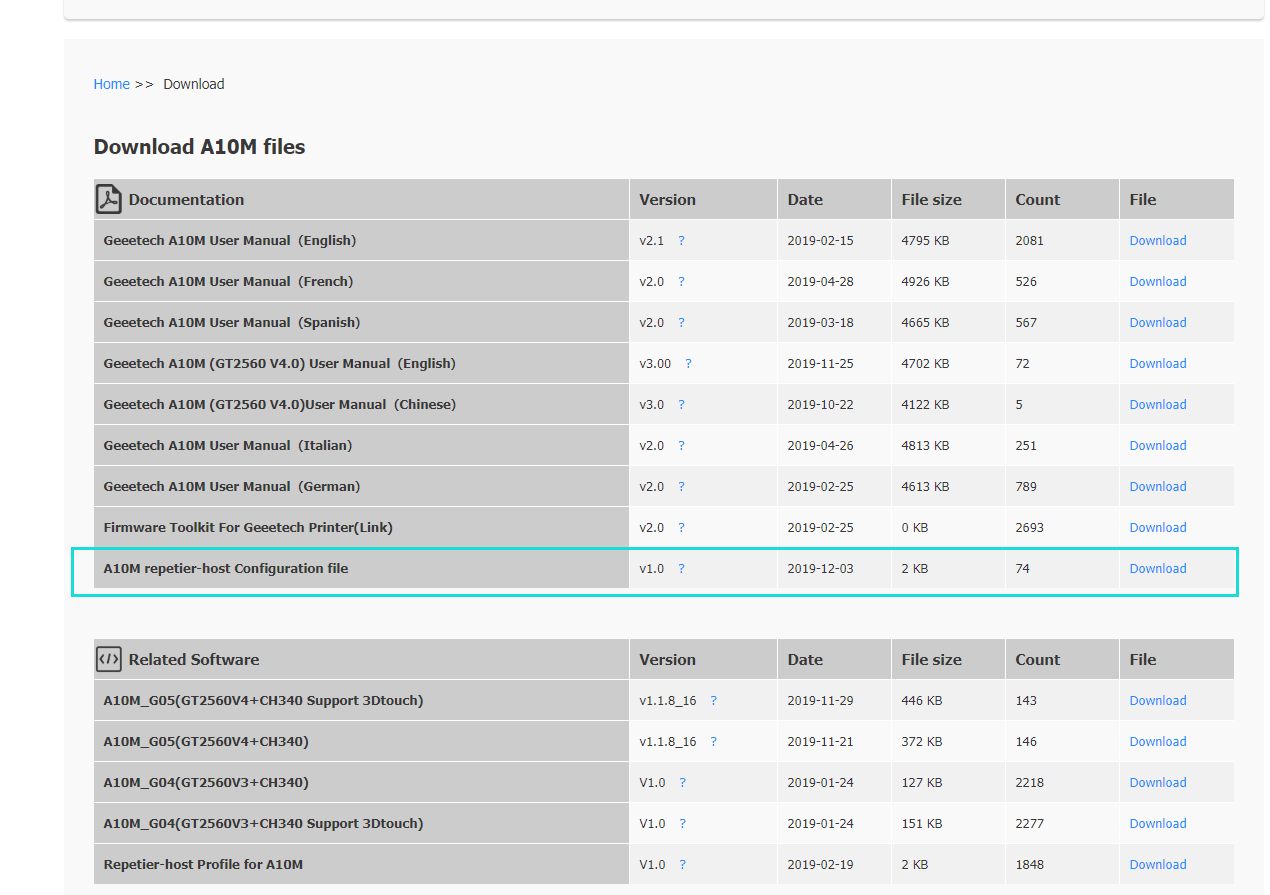Download Repetier-host Profile for A10M
Viewport: 1270px width, 895px height.
(x=1157, y=865)
